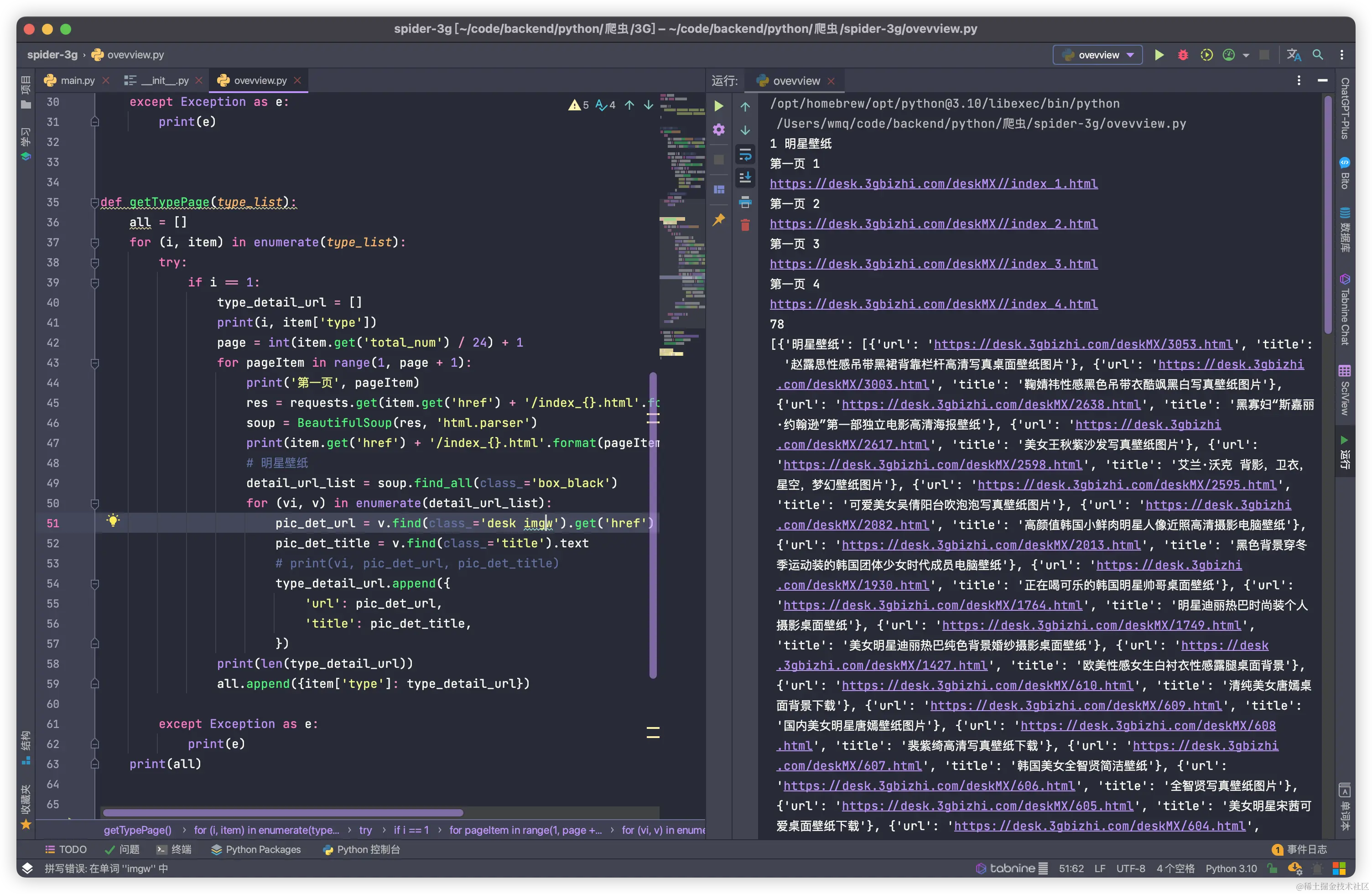Start debugging with the bug icon
Image resolution: width=1372 pixels, height=894 pixels.
(1182, 55)
